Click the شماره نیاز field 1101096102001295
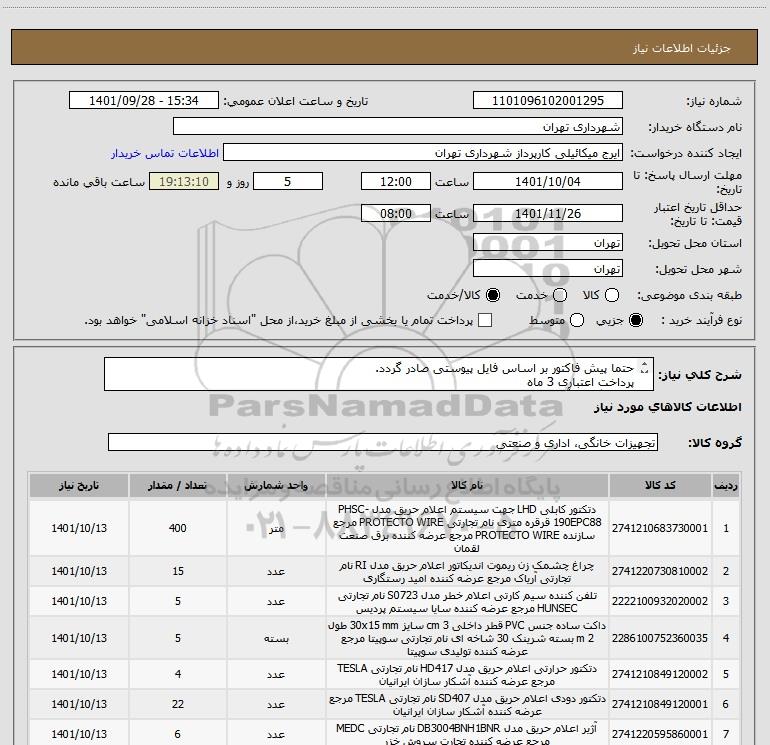770x745 pixels. [548, 101]
